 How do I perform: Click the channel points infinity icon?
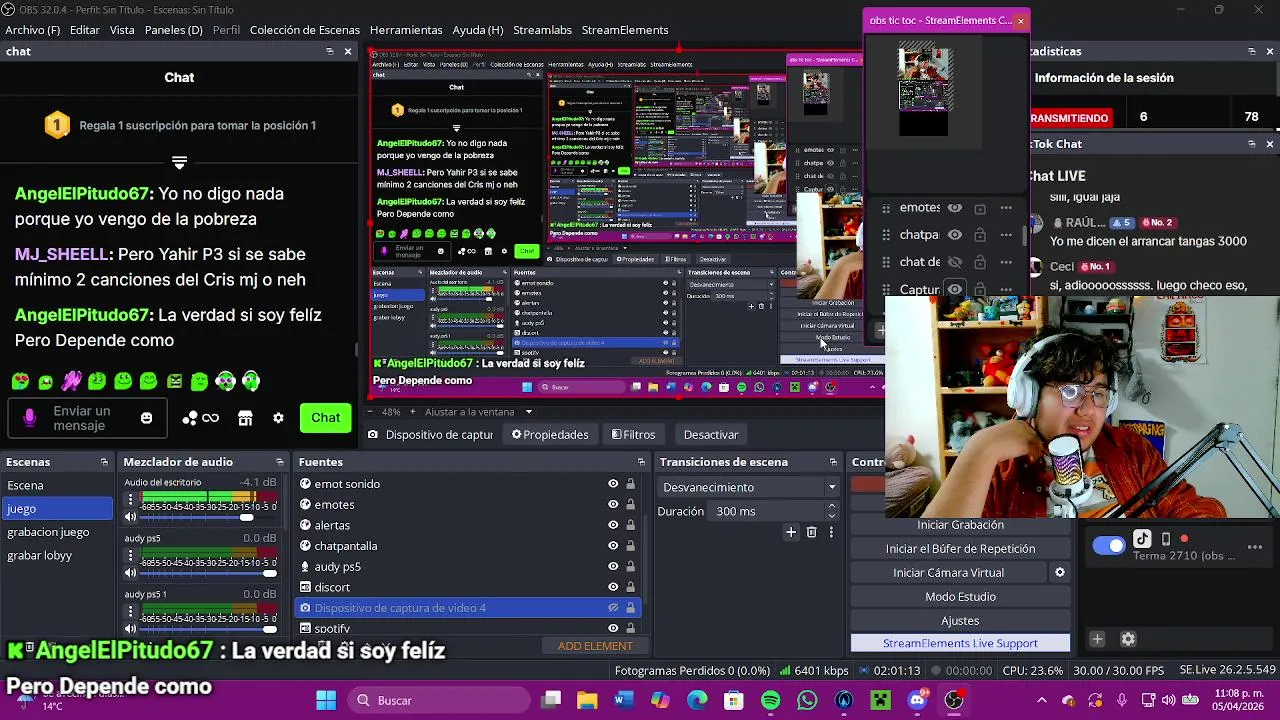click(x=210, y=418)
